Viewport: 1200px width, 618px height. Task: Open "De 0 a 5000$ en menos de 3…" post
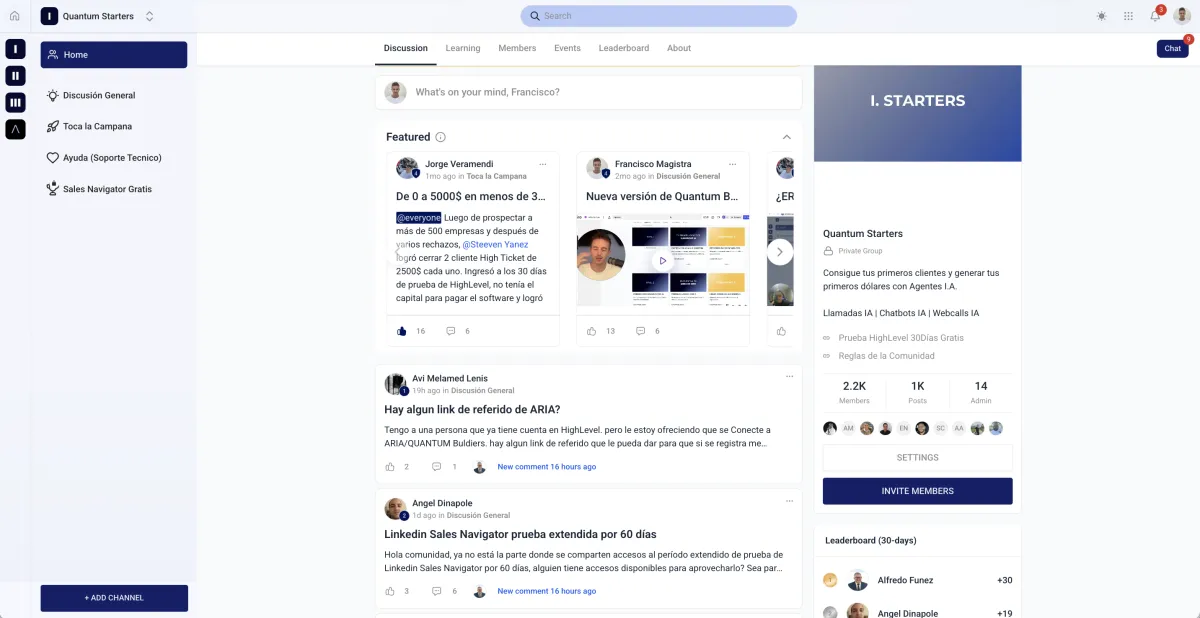(x=470, y=197)
